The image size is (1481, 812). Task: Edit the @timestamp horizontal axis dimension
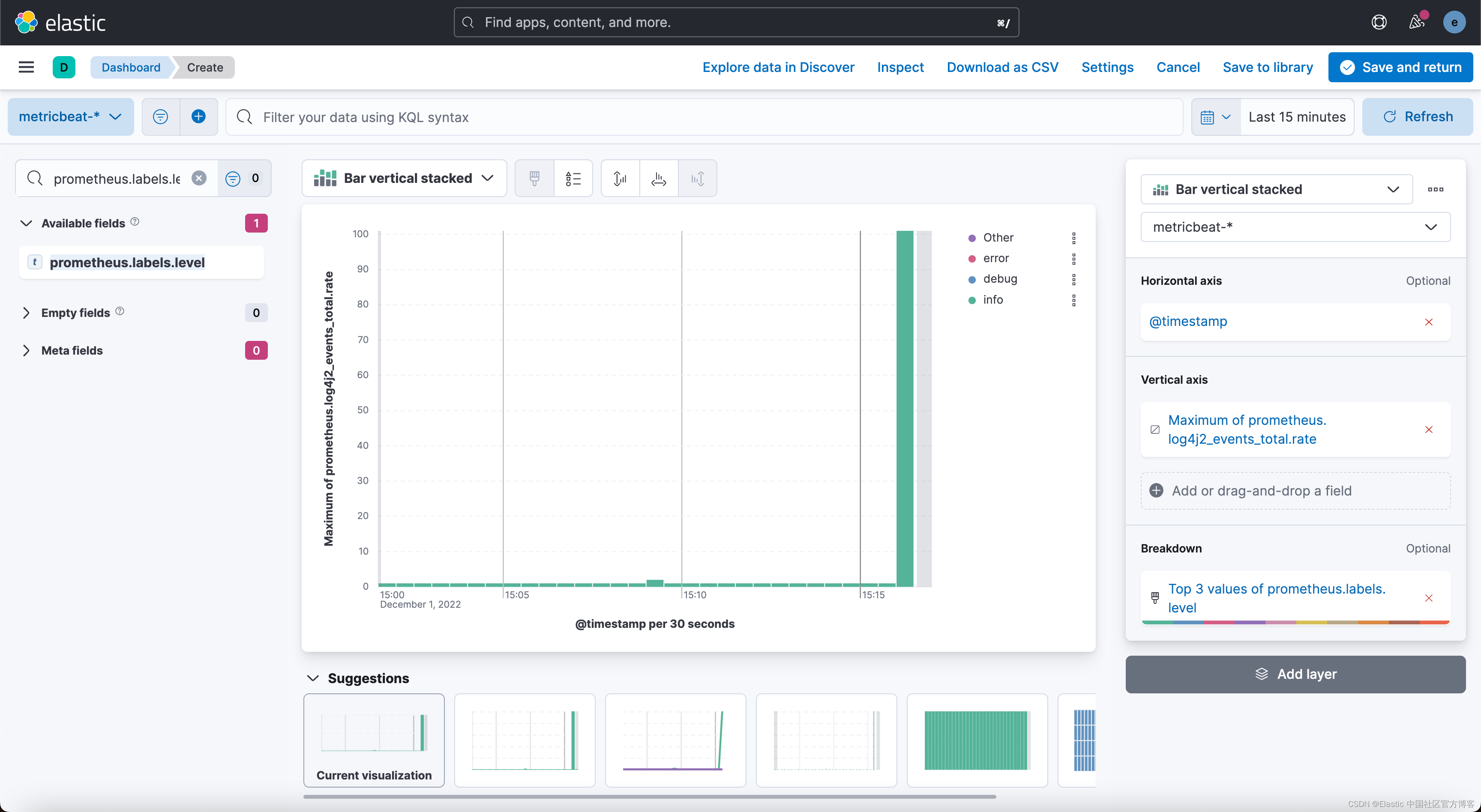pos(1188,322)
